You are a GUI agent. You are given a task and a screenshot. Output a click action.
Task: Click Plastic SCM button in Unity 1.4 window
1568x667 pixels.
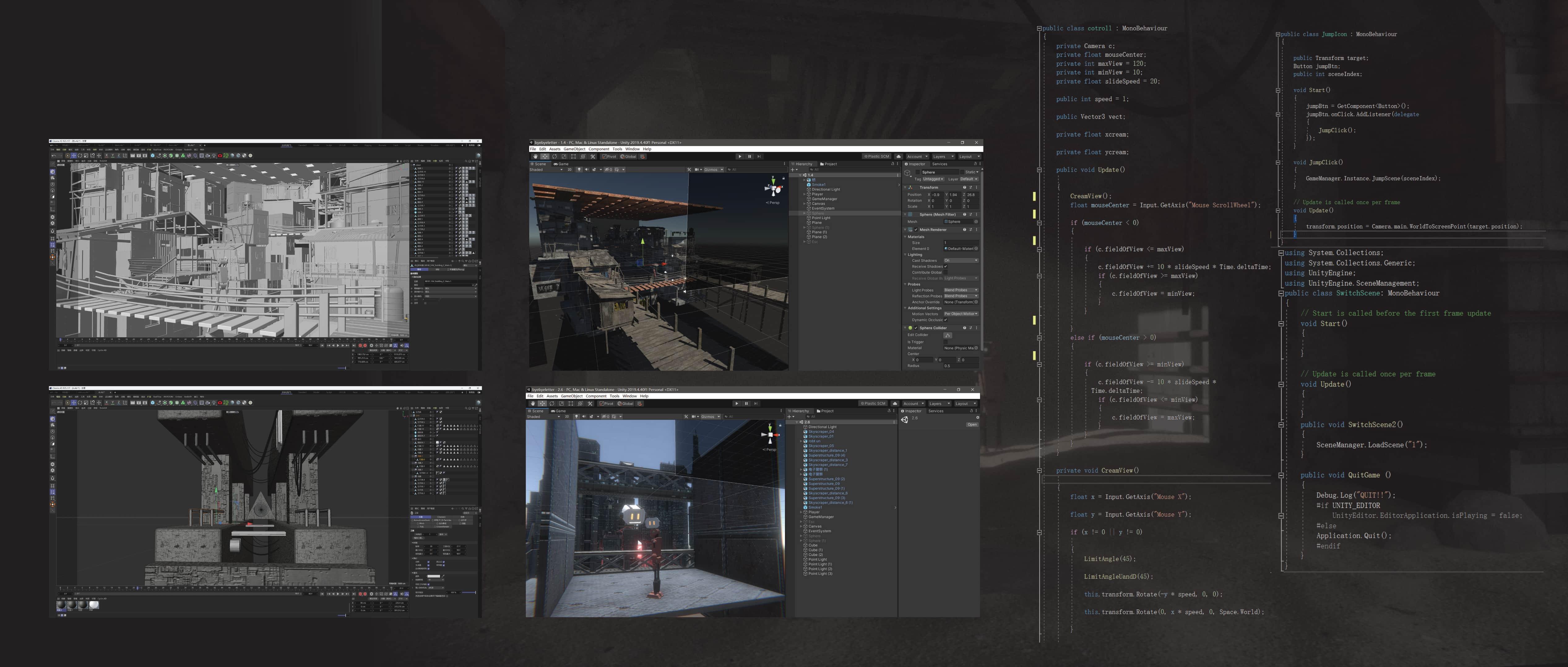876,157
